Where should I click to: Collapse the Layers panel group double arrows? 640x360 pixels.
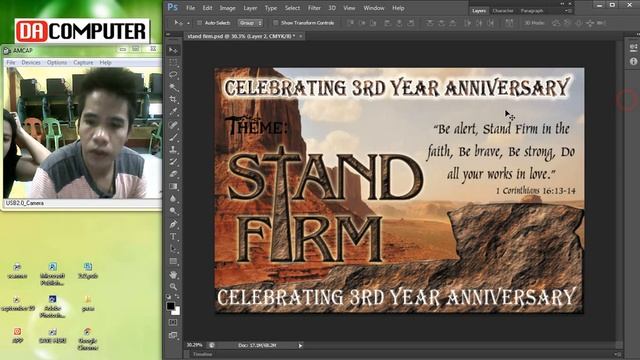tap(563, 3)
